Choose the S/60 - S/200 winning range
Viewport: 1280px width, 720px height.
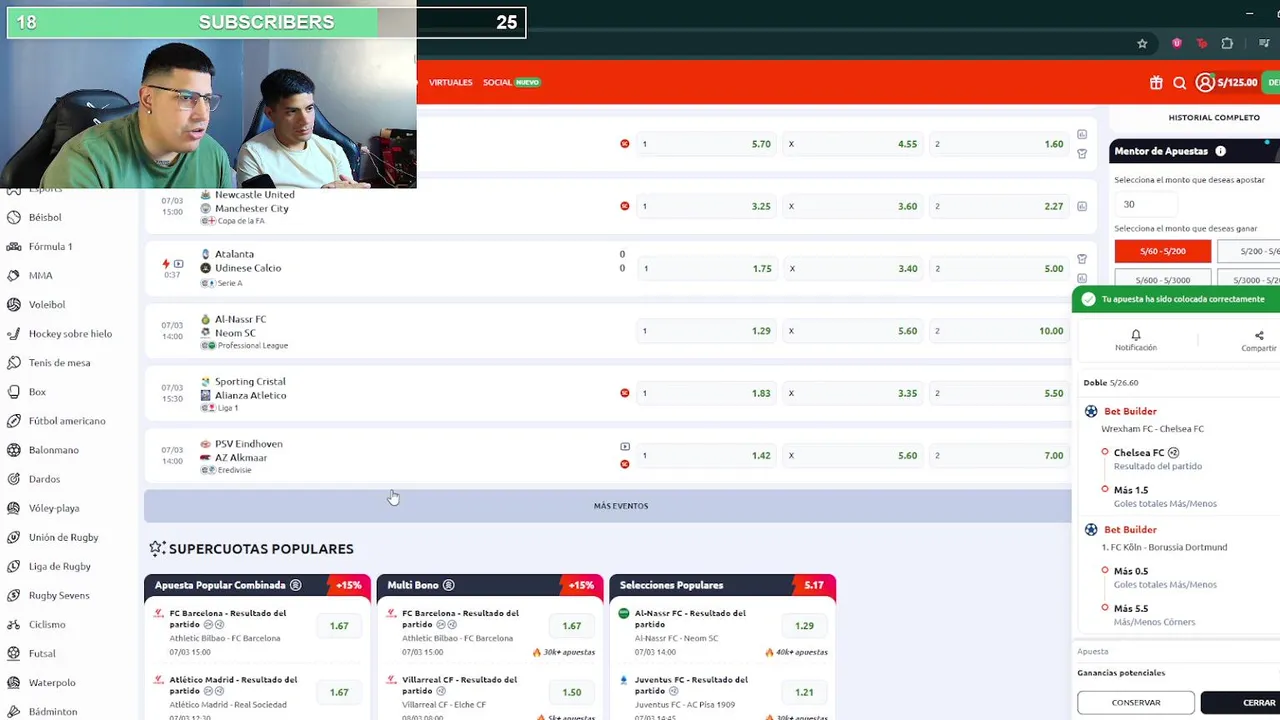(1162, 251)
